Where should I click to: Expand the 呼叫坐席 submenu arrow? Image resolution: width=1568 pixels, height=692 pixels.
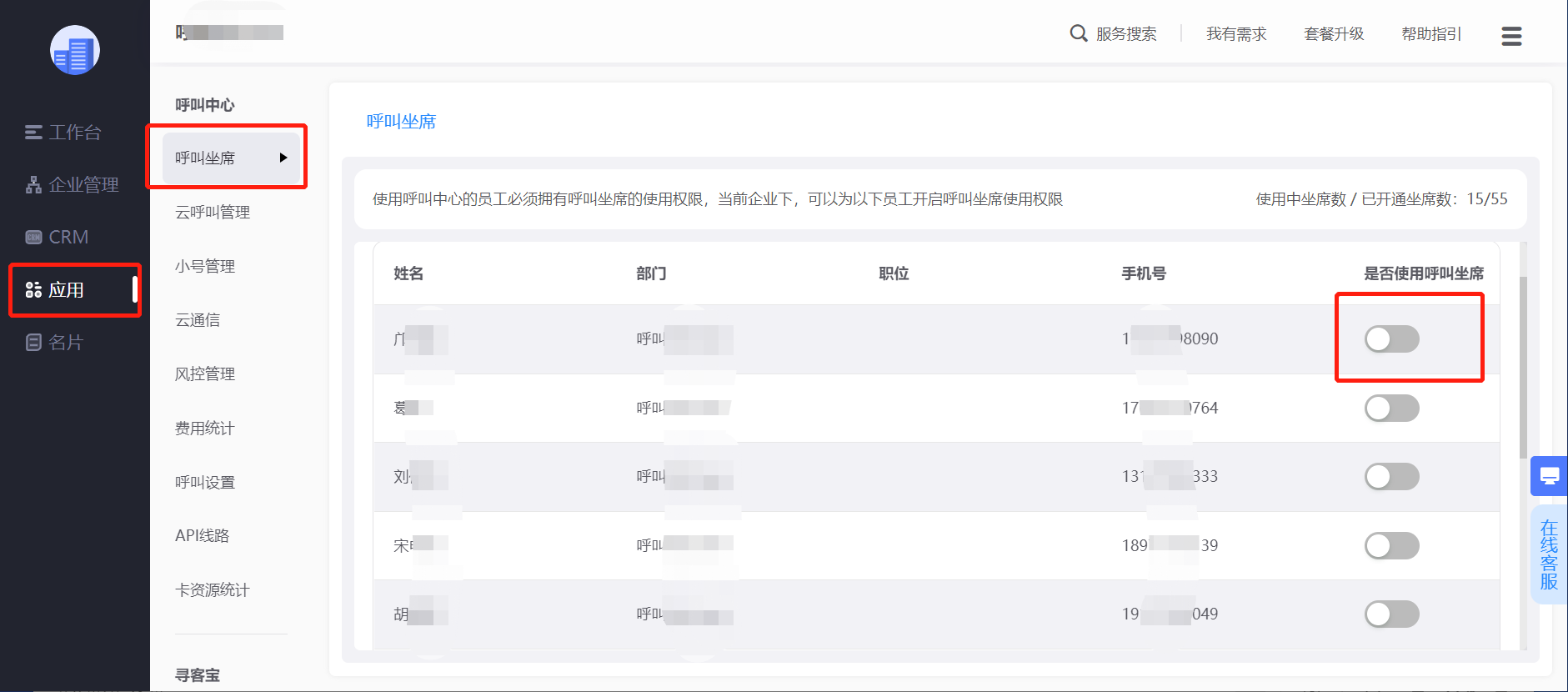283,158
